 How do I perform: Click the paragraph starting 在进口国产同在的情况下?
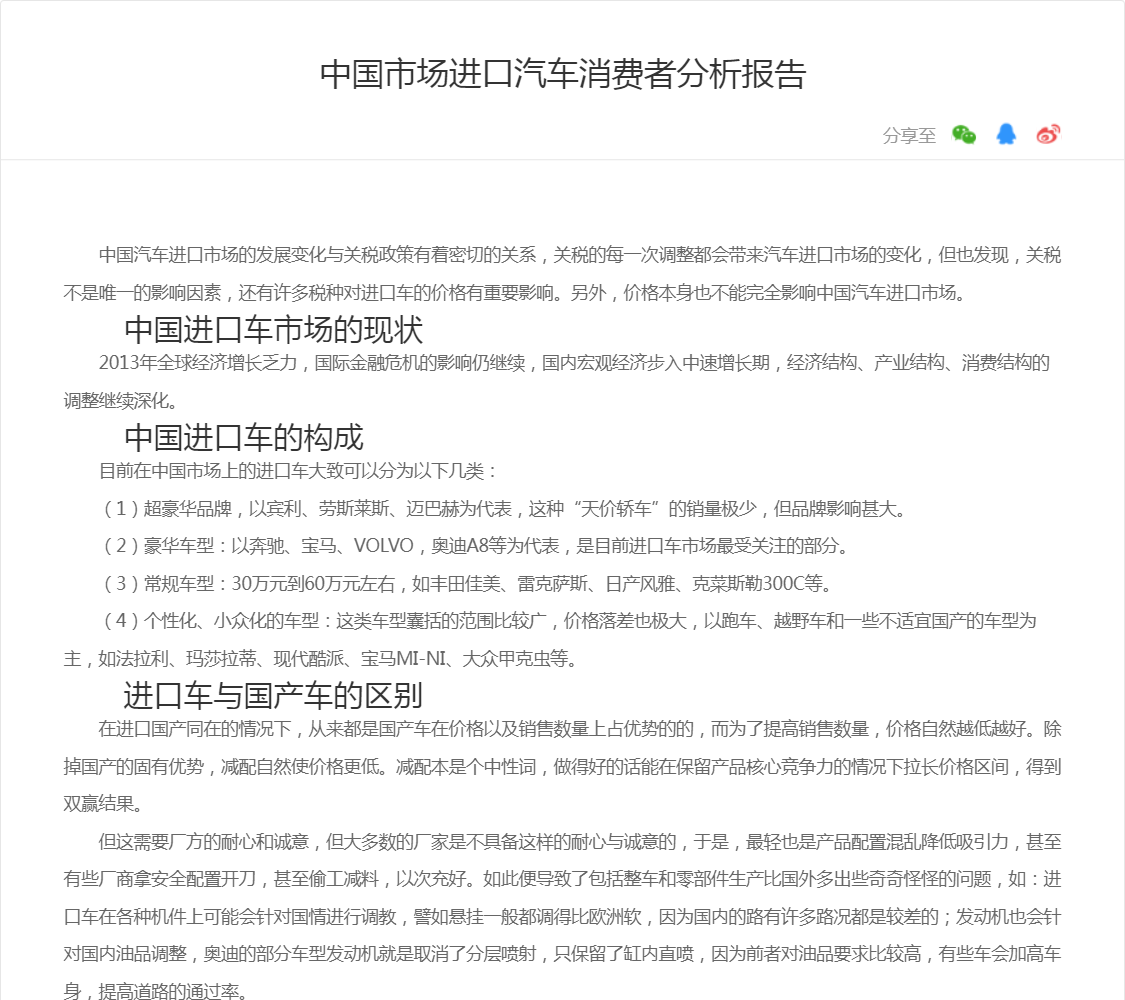pyautogui.click(x=562, y=766)
